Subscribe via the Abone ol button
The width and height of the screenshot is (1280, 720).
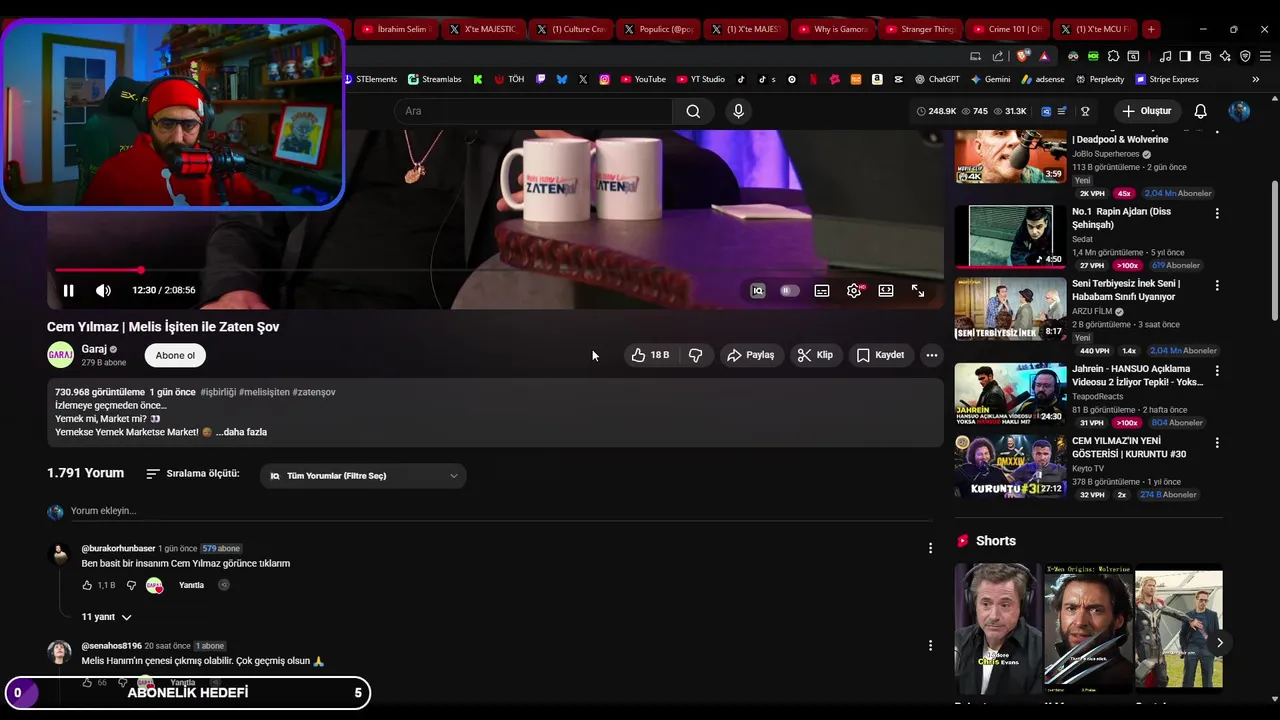point(175,355)
